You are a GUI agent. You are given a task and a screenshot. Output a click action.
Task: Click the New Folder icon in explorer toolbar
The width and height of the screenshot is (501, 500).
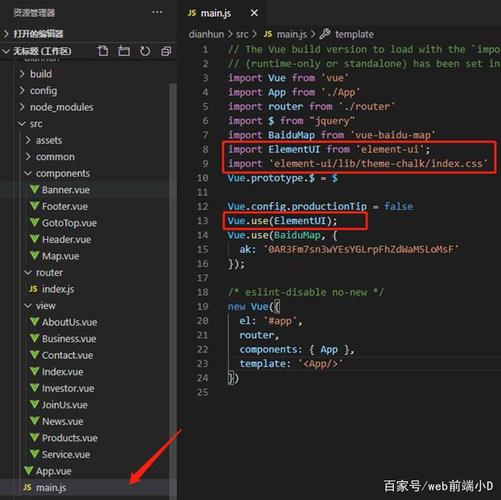coord(124,51)
